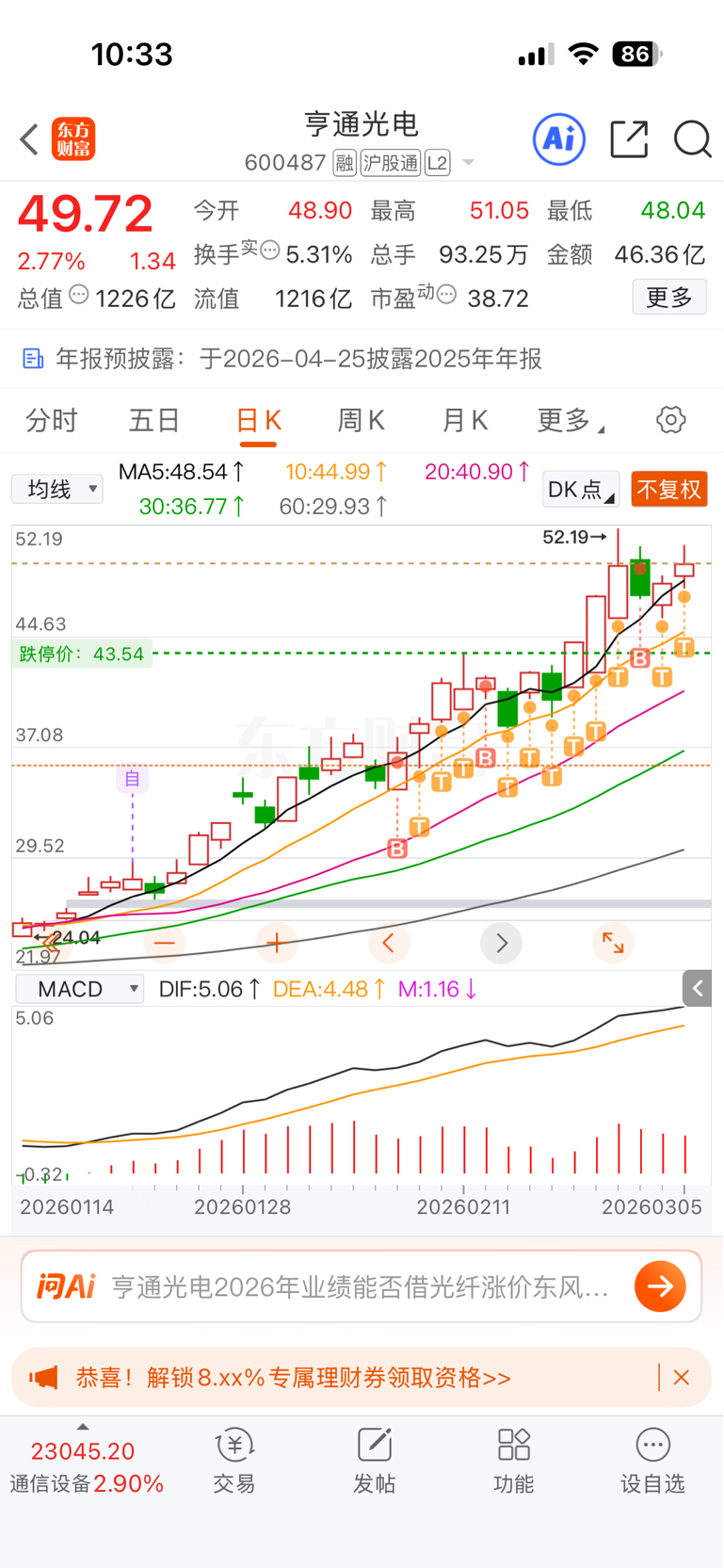Tap the 问Ai question input field
The height and width of the screenshot is (1568, 724).
click(x=362, y=1286)
